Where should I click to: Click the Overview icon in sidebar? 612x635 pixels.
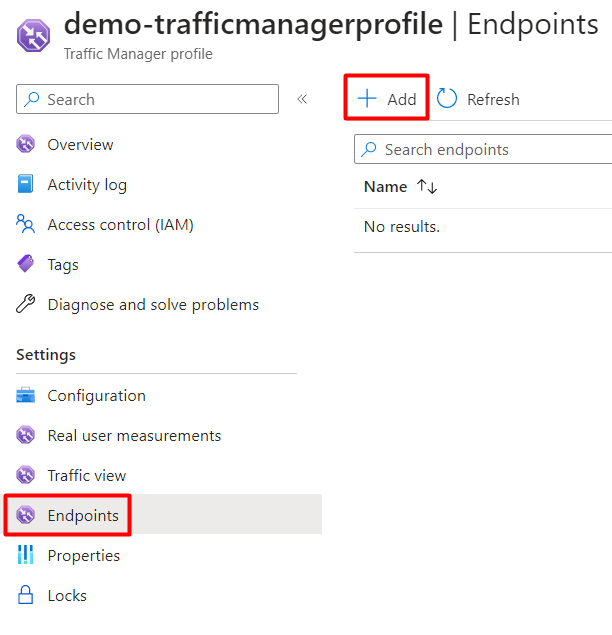(x=26, y=144)
